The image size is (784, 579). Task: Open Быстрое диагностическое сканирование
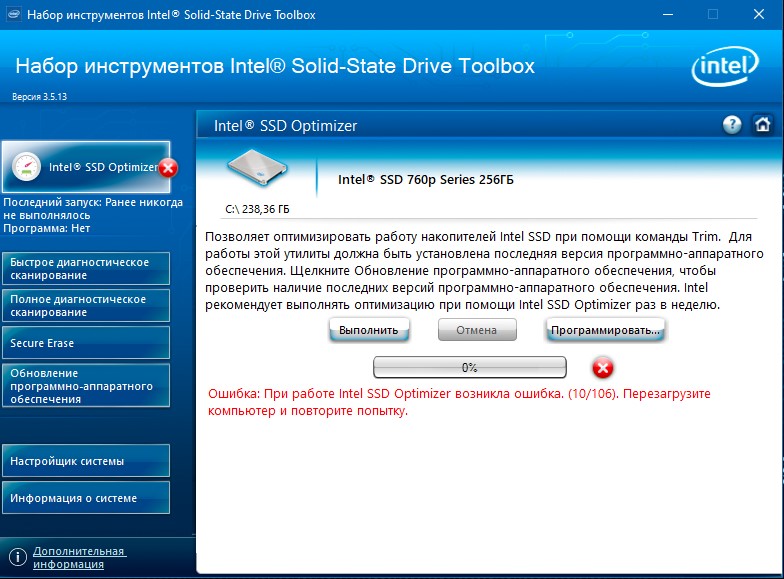[86, 268]
